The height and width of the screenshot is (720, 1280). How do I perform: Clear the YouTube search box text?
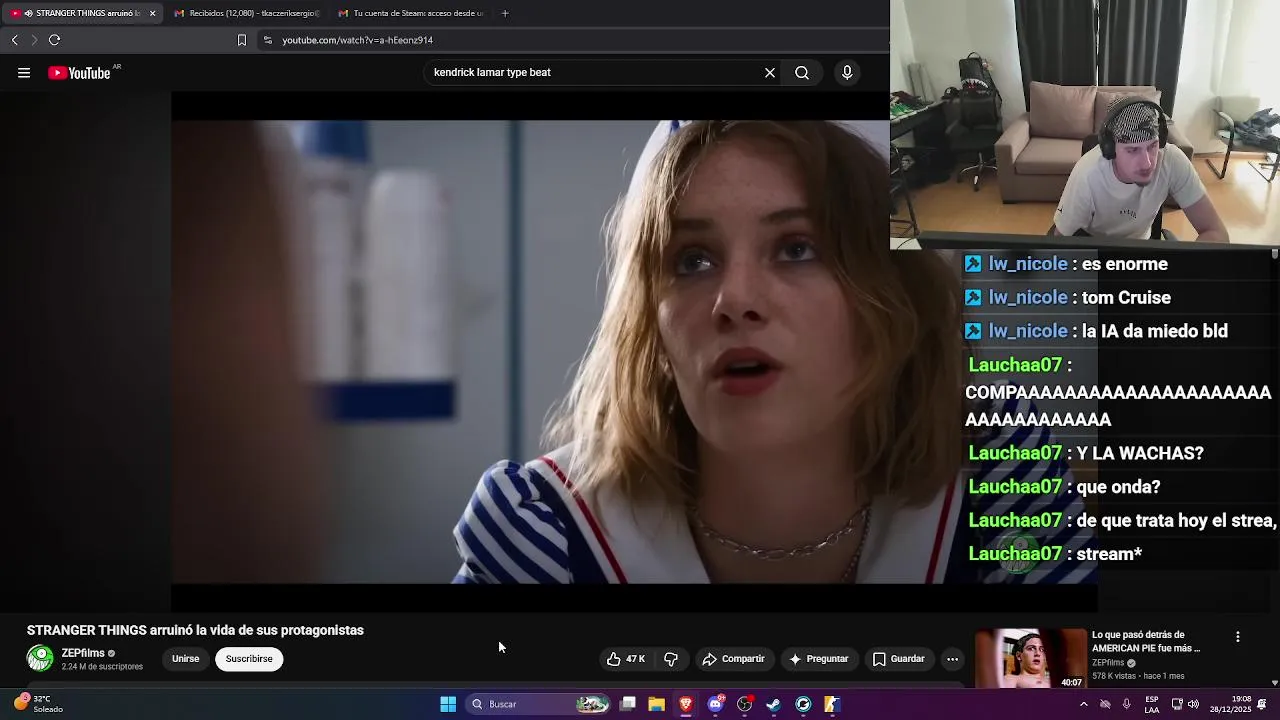(x=770, y=73)
